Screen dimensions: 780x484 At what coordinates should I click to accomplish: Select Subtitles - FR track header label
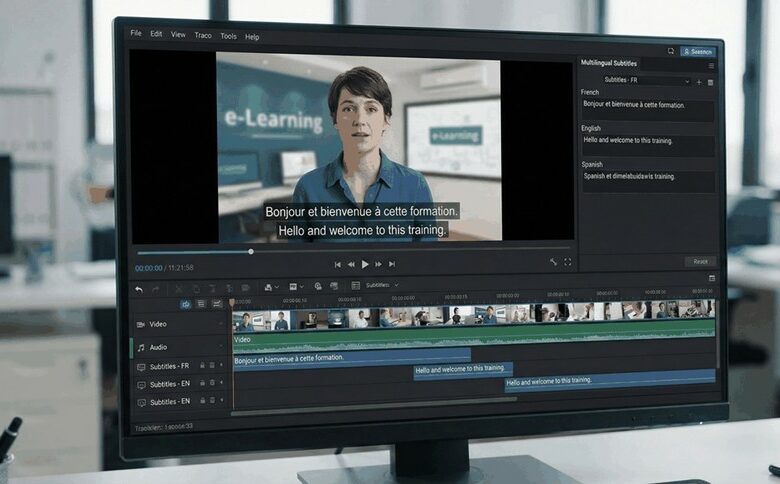pyautogui.click(x=170, y=366)
